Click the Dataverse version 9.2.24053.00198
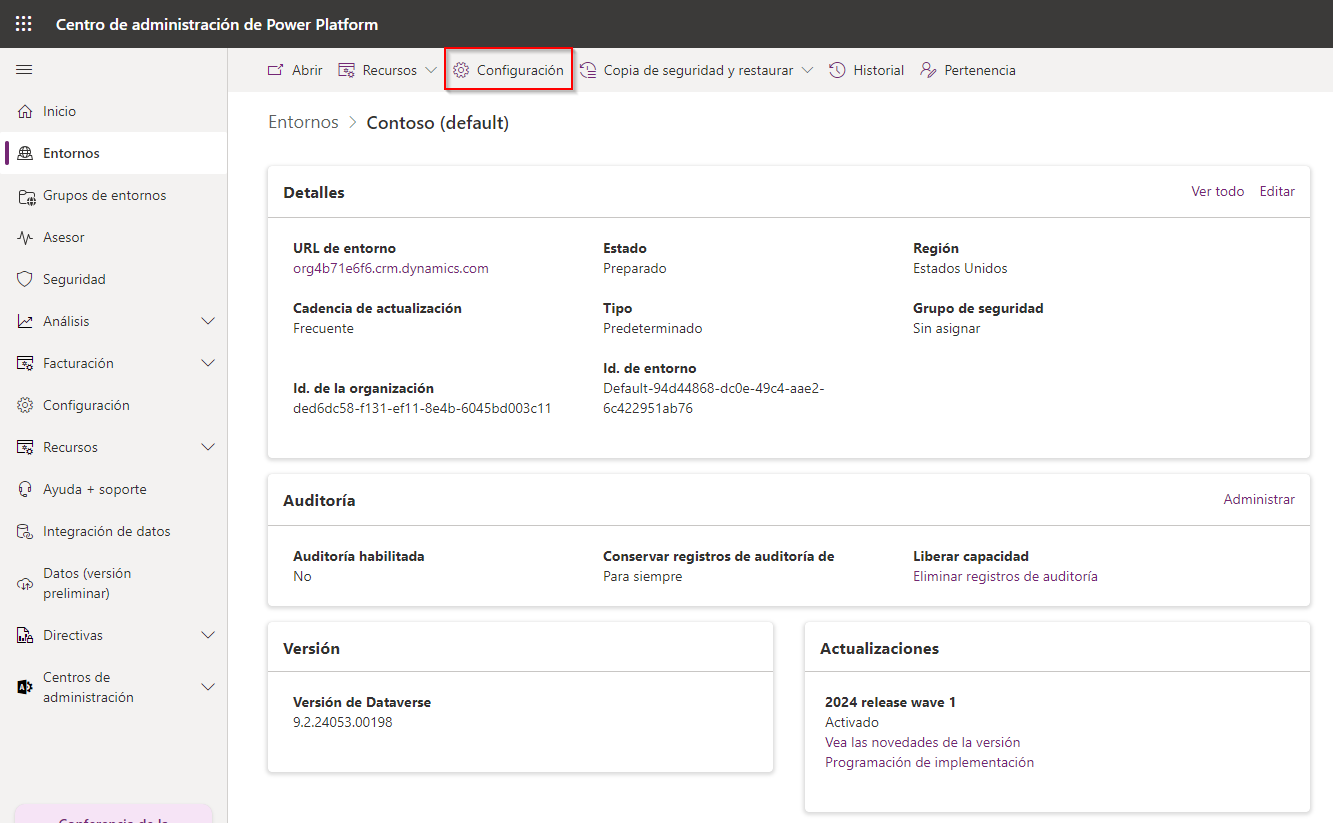This screenshot has height=823, width=1333. click(343, 722)
